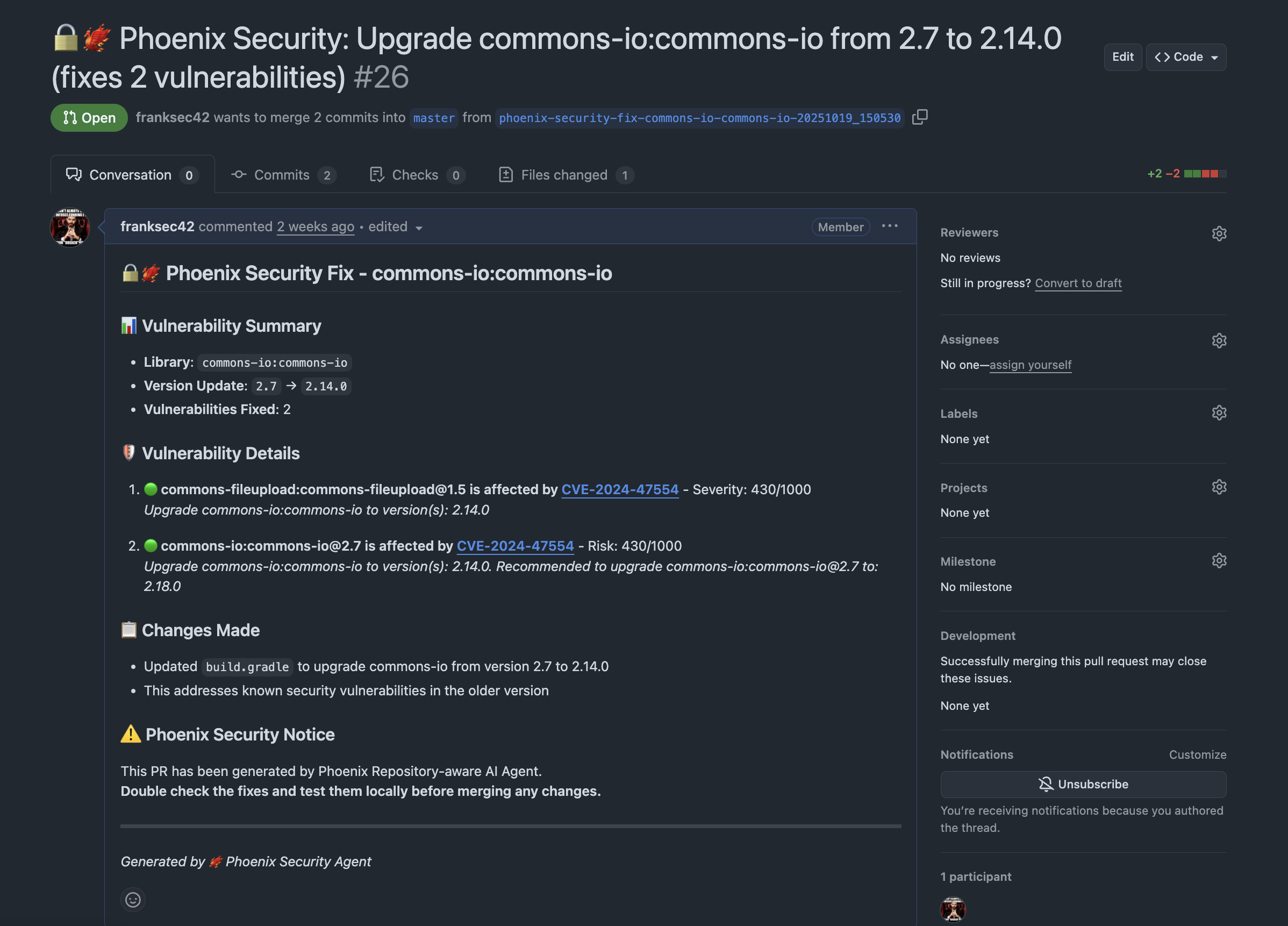Click franksec42 avatar beside comment
Viewport: 1288px width, 926px height.
(x=70, y=227)
